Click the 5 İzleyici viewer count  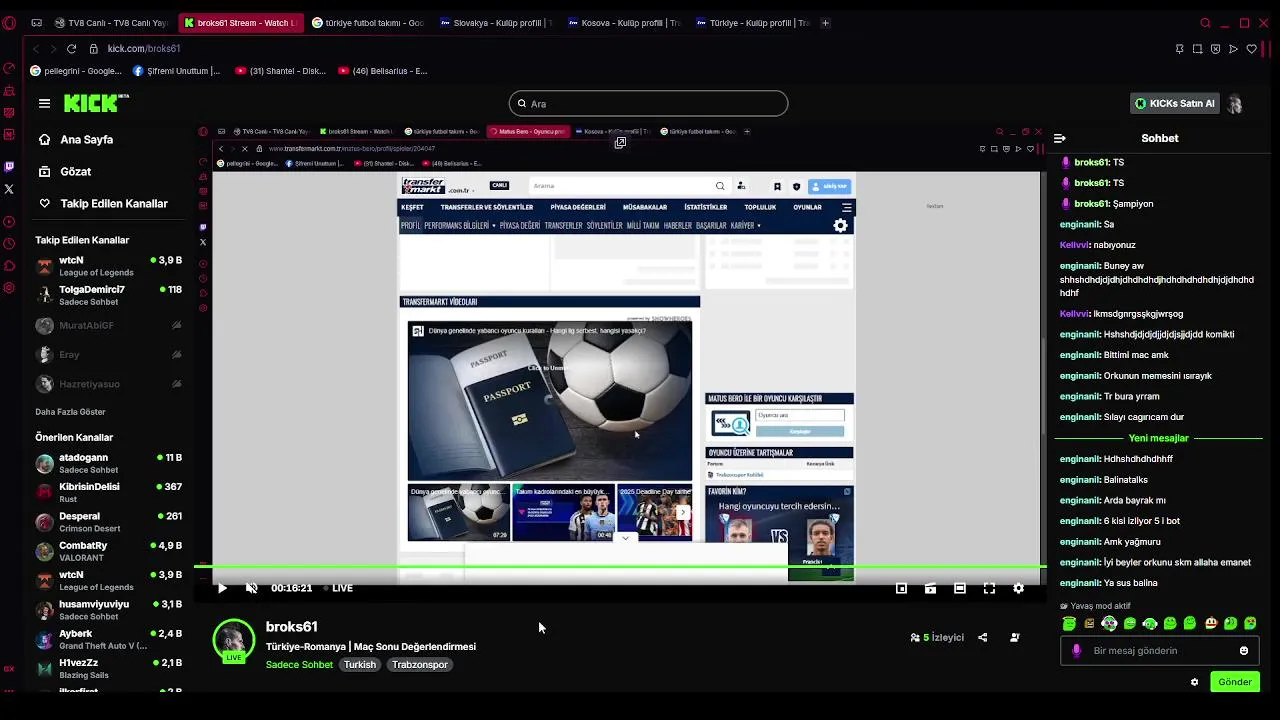point(937,637)
